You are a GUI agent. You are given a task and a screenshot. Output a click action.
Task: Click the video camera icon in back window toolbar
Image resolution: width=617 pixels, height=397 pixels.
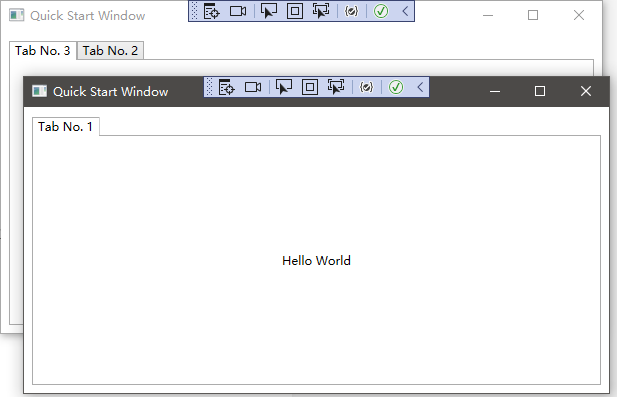238,11
